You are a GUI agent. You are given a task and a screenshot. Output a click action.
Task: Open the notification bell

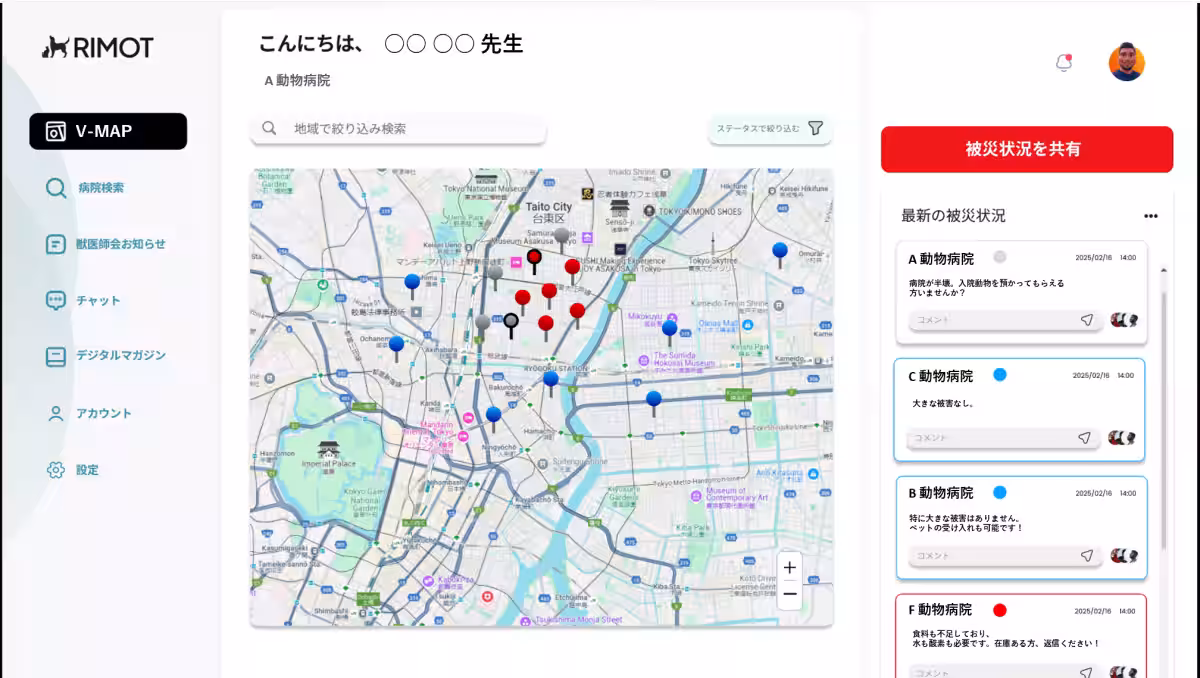point(1064,63)
